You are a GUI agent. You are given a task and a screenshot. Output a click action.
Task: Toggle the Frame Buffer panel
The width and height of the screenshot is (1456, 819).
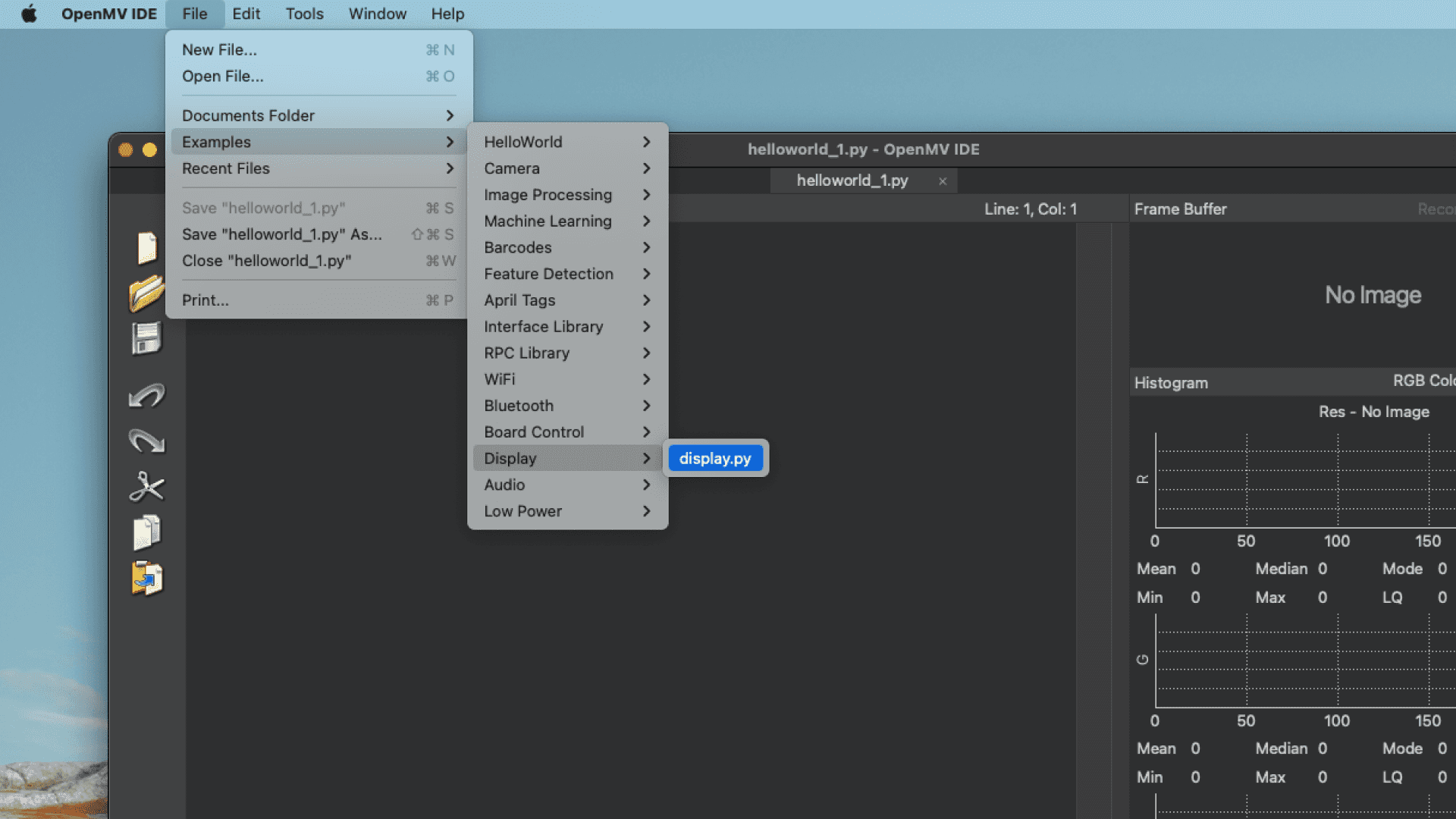click(x=1179, y=208)
